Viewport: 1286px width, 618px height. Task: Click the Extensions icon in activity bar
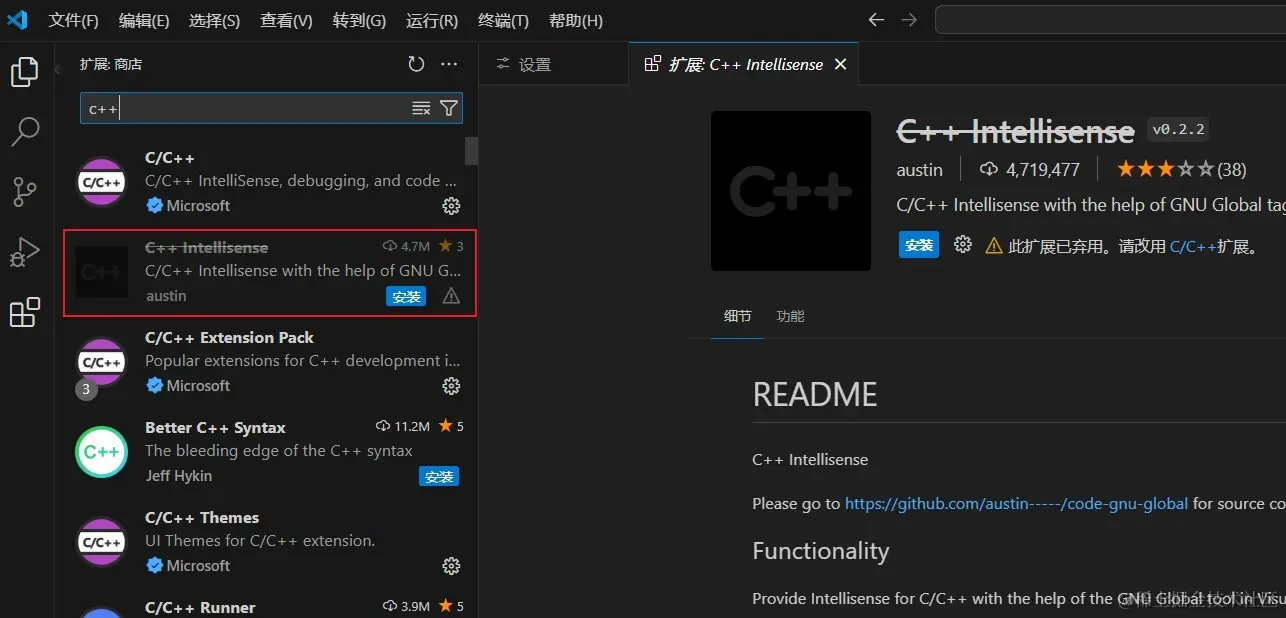point(24,313)
